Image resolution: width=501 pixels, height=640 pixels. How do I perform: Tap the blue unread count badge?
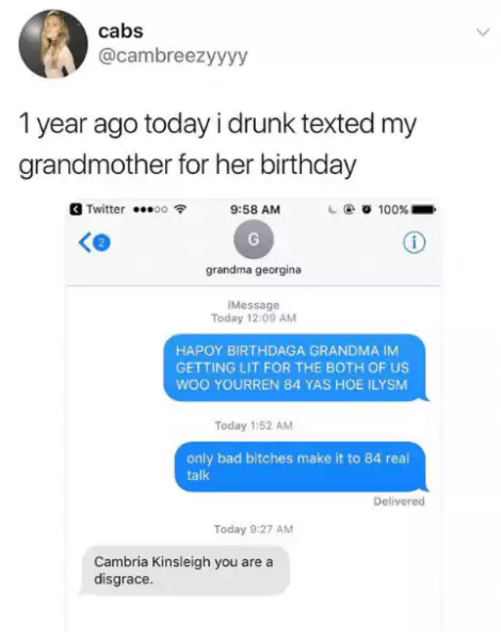pos(102,243)
